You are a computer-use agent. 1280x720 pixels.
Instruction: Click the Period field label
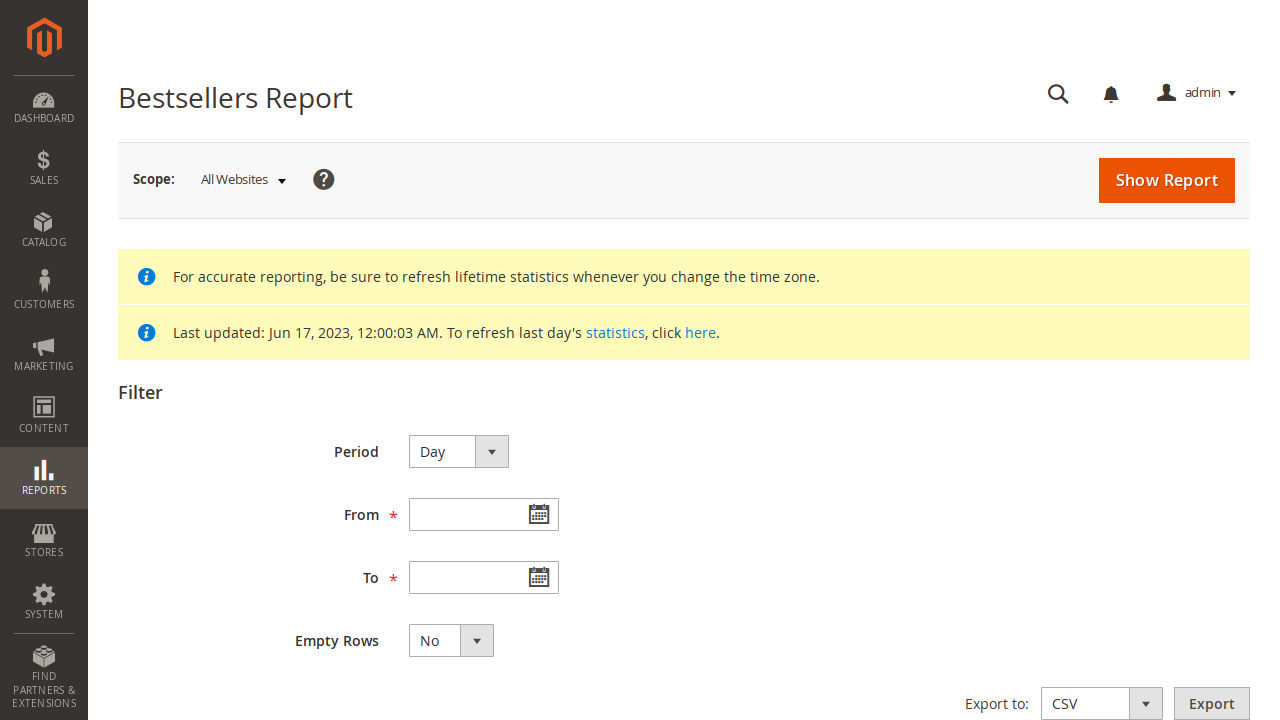click(356, 452)
